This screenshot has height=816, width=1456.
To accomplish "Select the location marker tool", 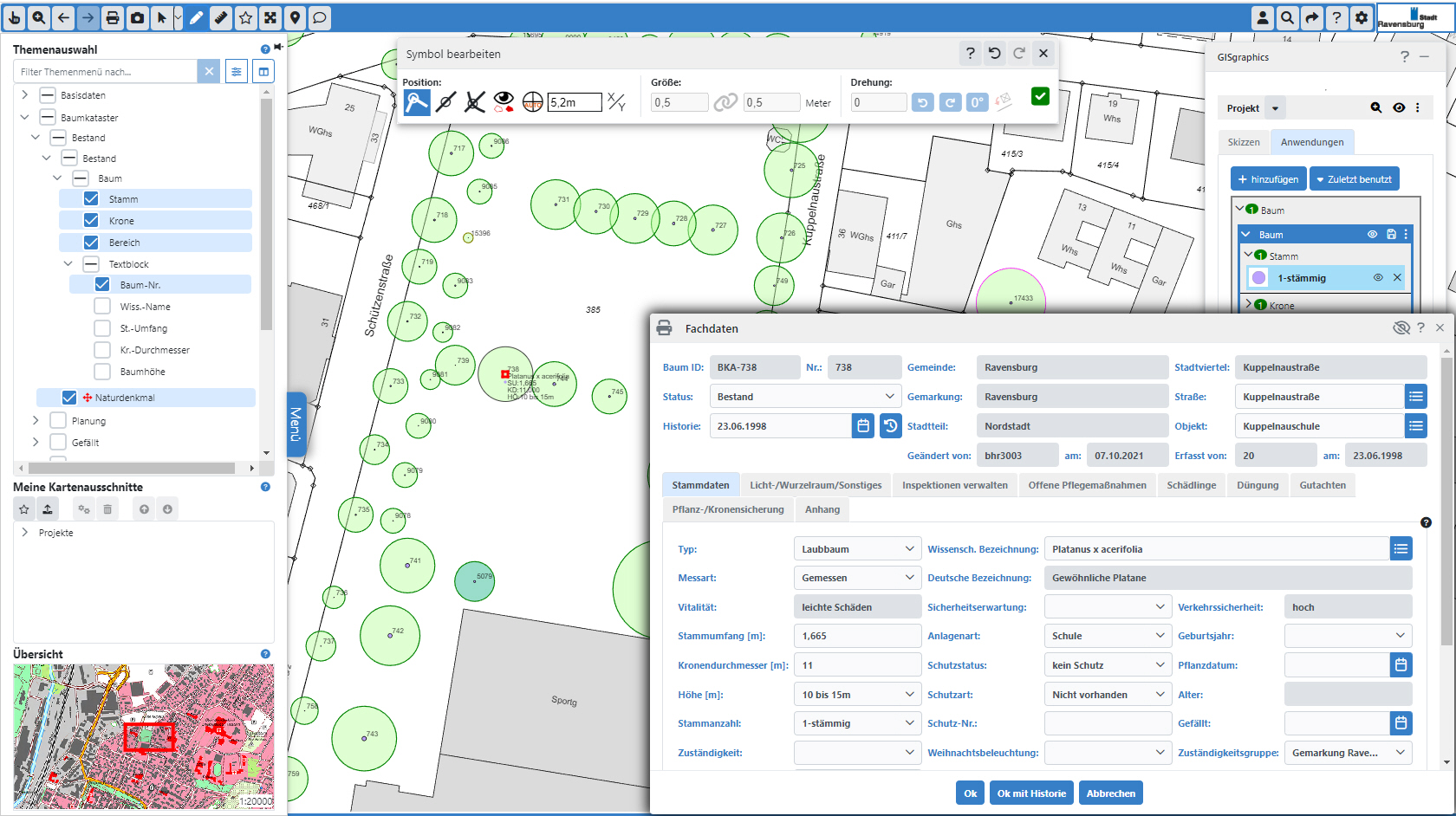I will [x=295, y=17].
